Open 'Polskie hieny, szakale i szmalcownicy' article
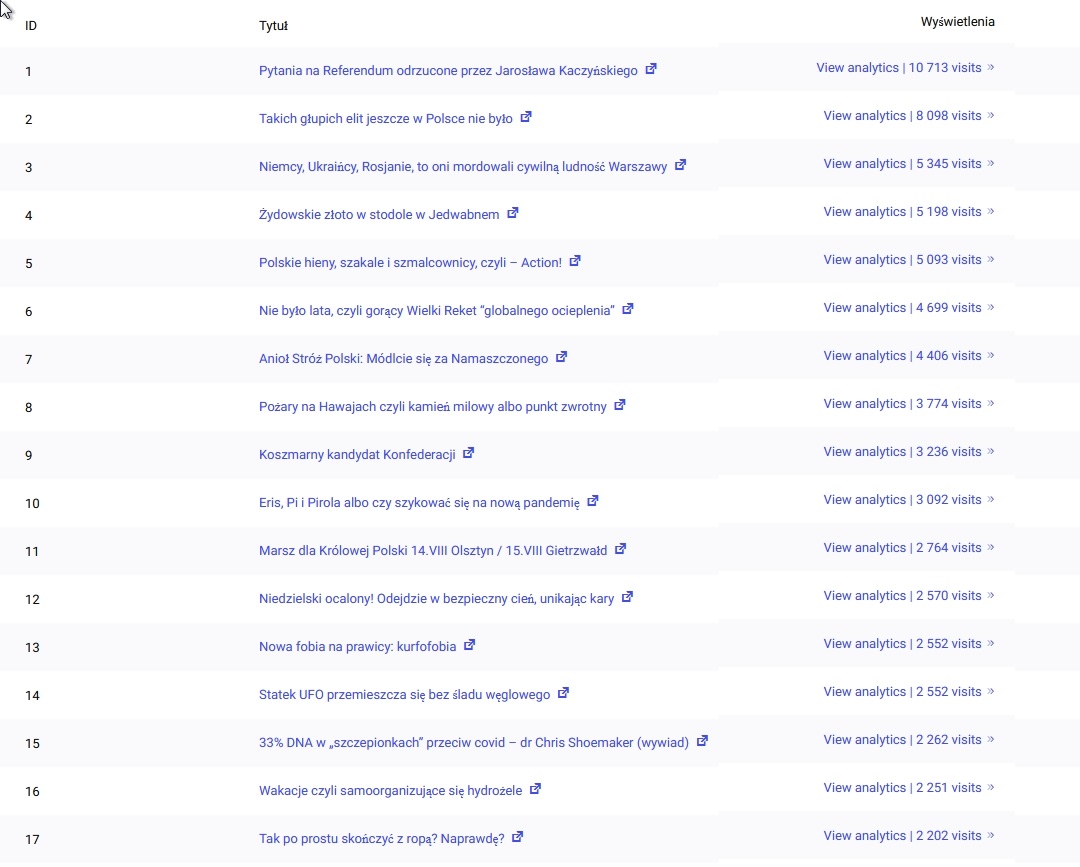The image size is (1080, 867). [x=410, y=263]
